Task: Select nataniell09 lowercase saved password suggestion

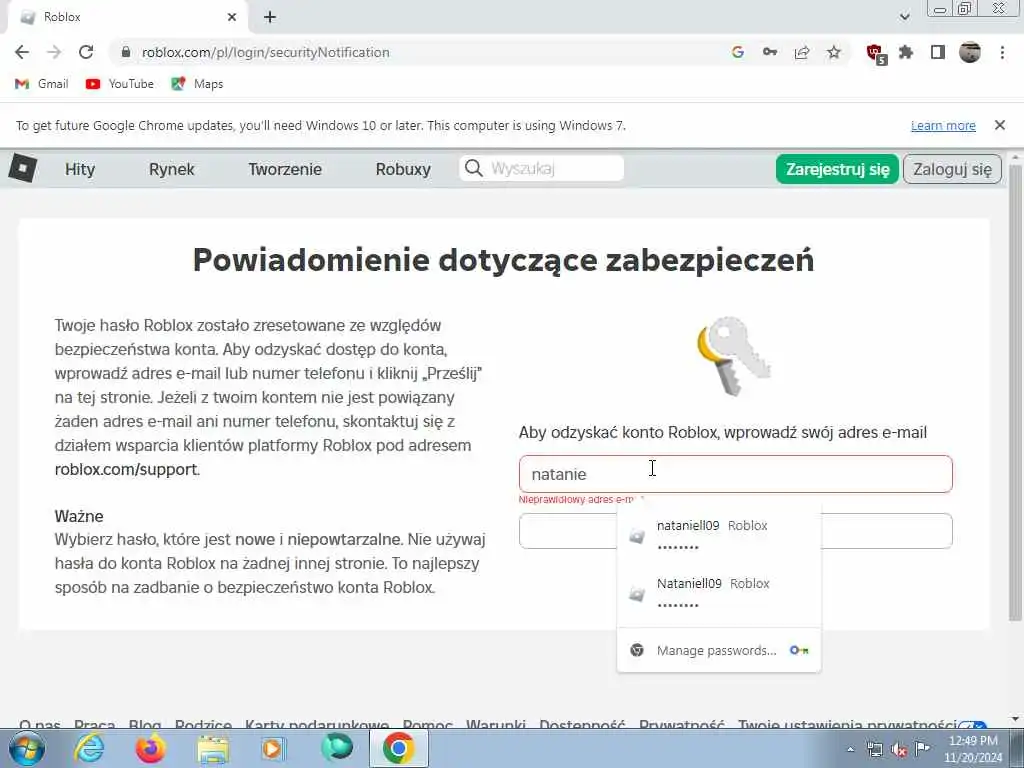Action: pos(718,535)
